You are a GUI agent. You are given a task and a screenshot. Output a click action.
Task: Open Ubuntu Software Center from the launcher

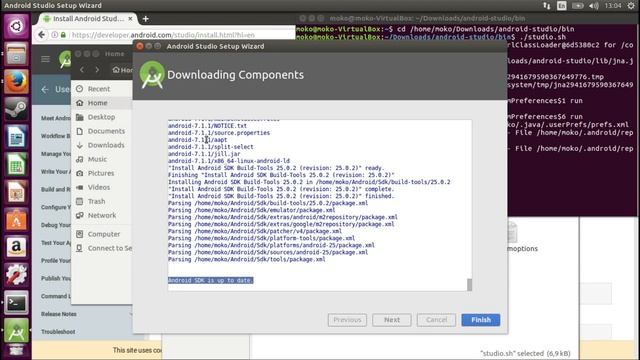click(x=16, y=220)
